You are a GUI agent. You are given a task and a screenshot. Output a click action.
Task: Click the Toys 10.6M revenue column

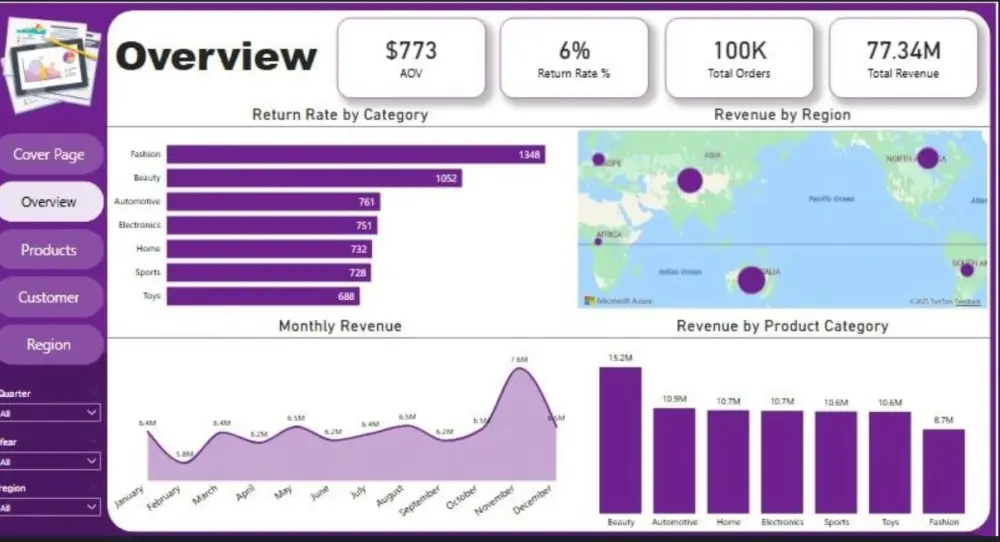click(890, 462)
